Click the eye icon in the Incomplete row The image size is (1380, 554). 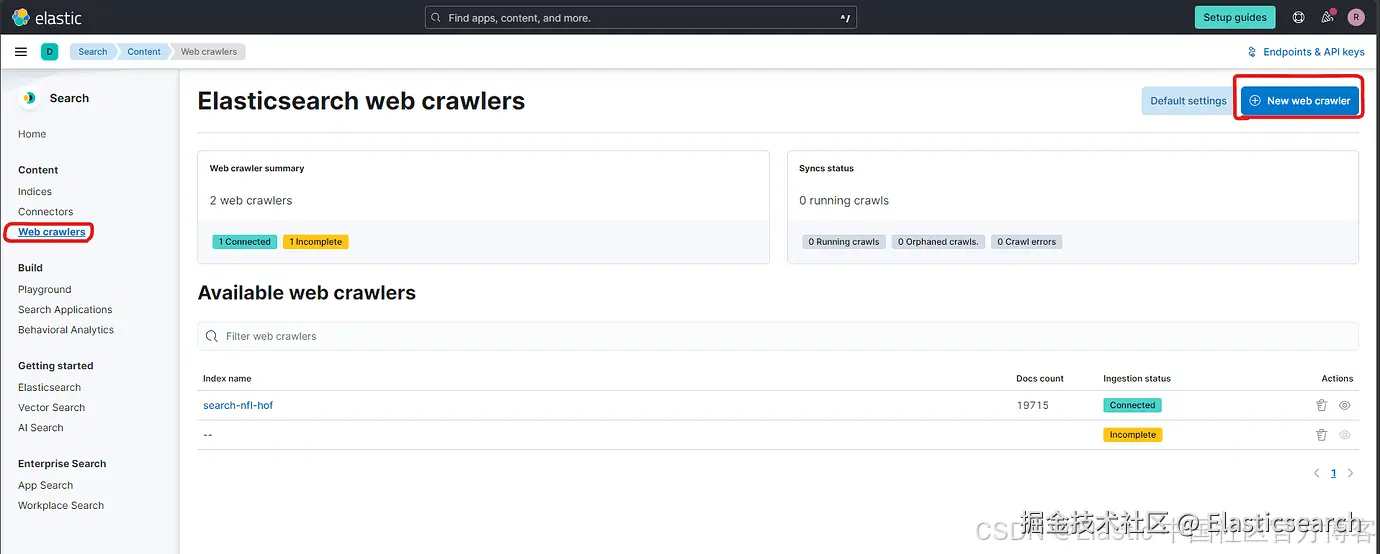(x=1345, y=435)
